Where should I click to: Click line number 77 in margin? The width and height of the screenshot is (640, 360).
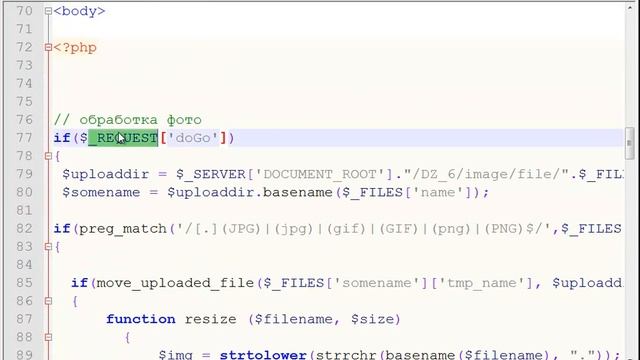tap(24, 138)
